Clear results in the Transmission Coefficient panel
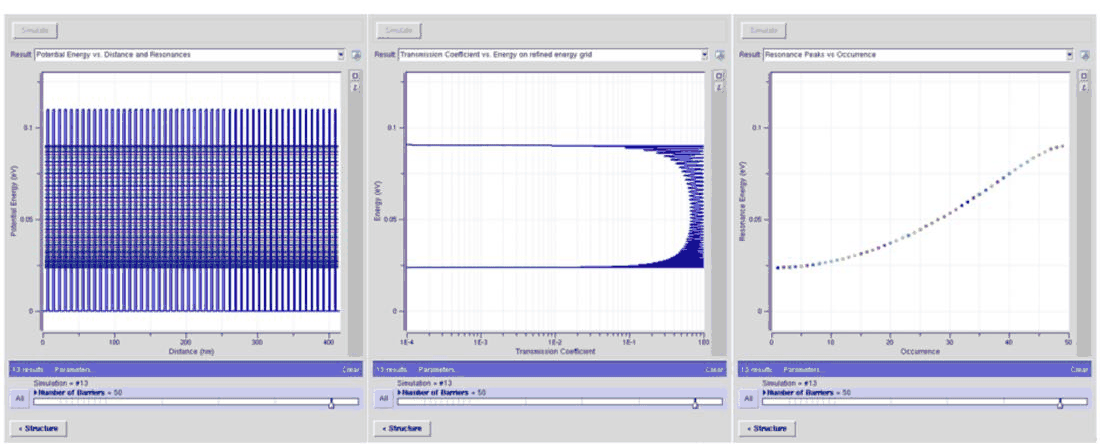This screenshot has height=444, width=1100. coord(715,369)
